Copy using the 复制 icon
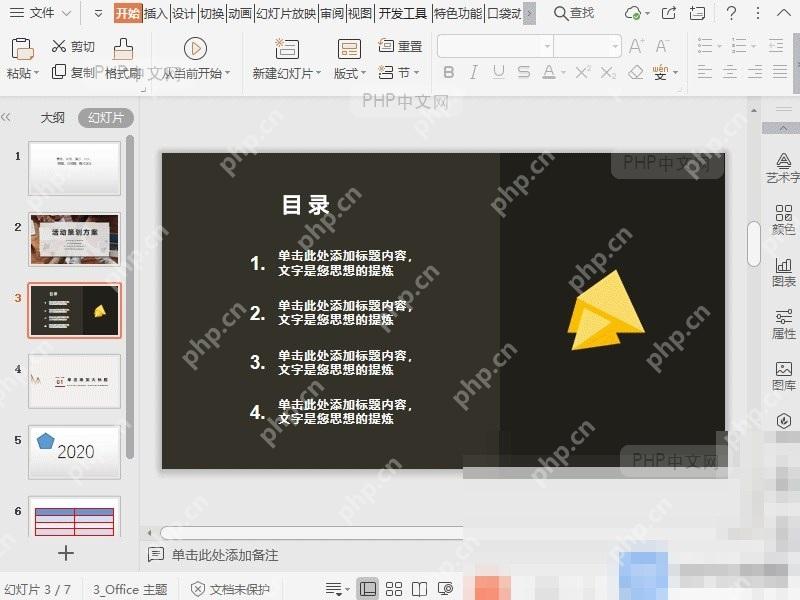 pos(59,71)
